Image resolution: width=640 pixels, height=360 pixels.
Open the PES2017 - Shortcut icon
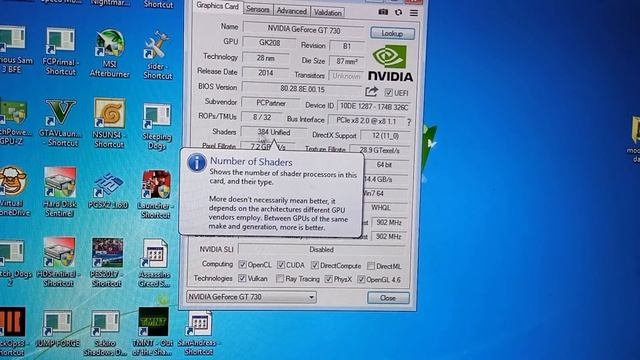pyautogui.click(x=107, y=262)
